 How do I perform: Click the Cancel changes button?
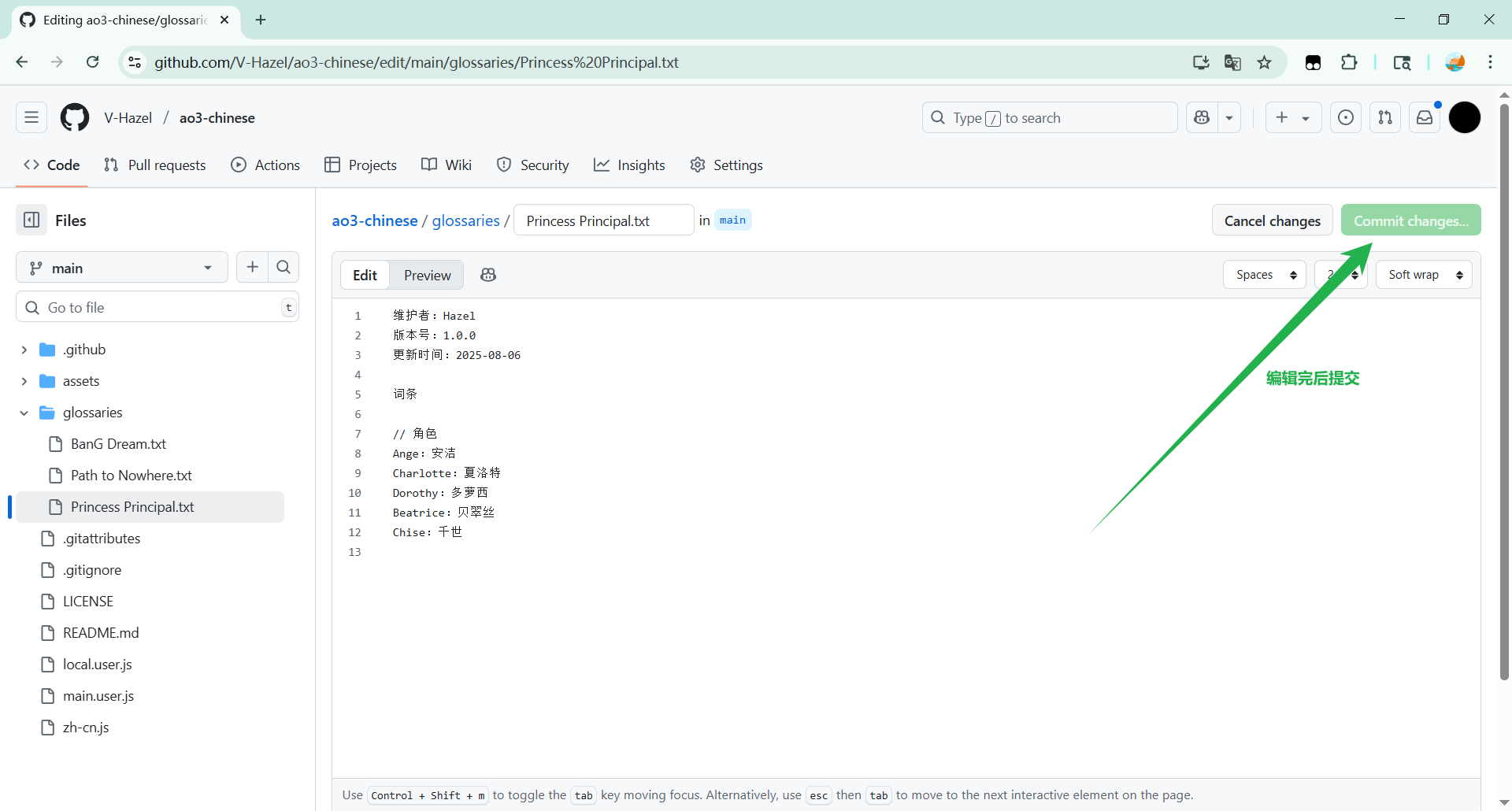[1272, 220]
